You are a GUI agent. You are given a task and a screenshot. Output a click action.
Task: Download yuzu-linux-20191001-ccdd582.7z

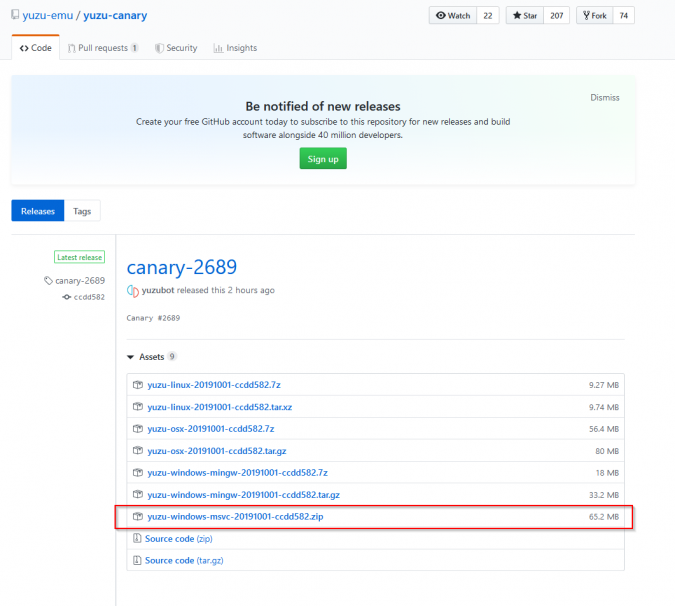(x=214, y=385)
